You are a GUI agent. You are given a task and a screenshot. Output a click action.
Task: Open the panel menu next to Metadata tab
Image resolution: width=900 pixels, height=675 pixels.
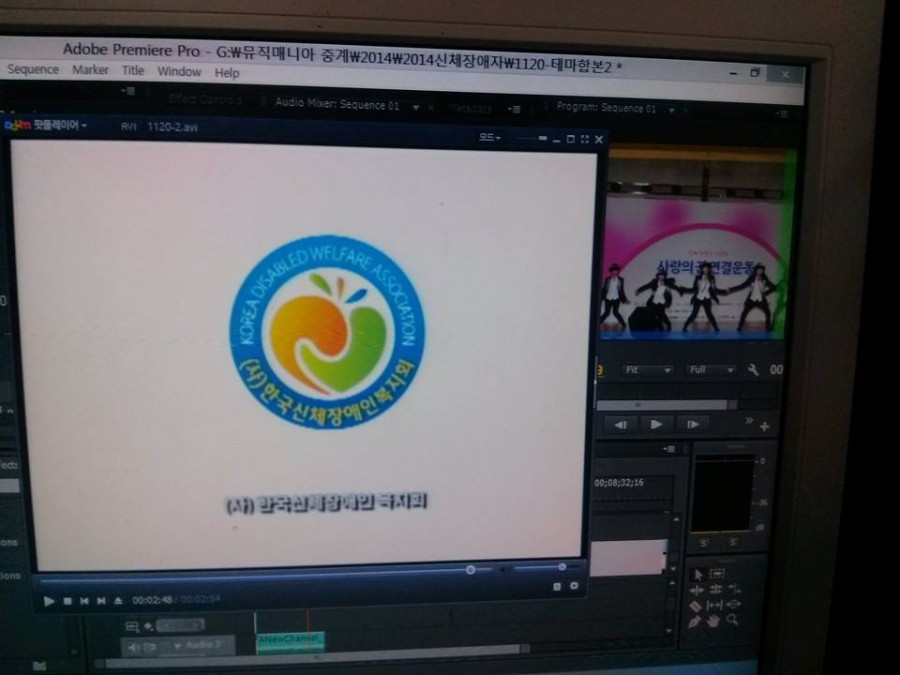(x=514, y=109)
